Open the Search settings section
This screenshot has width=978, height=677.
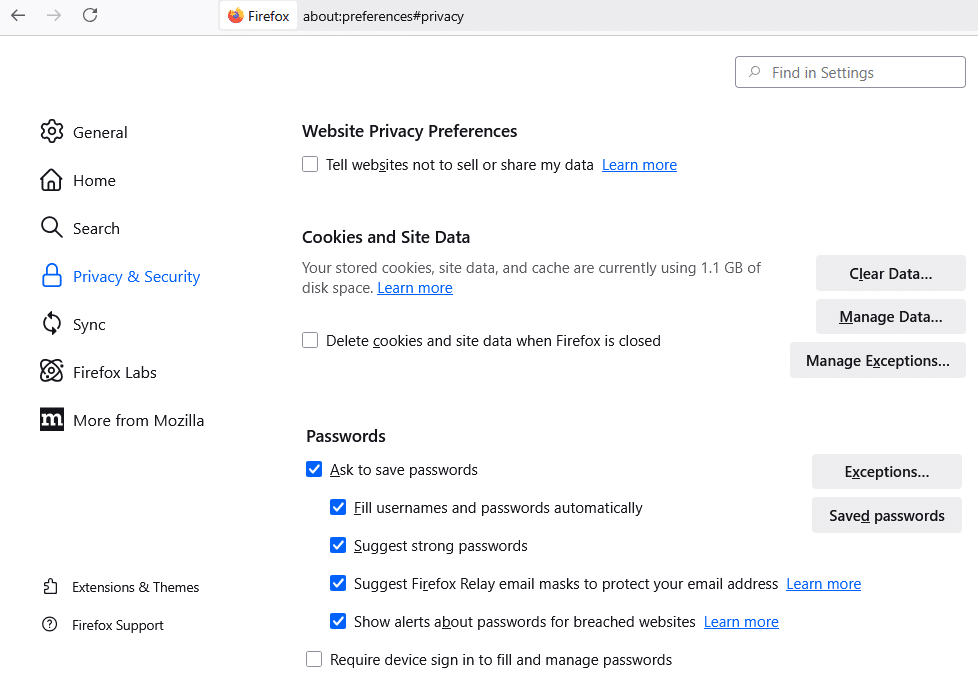(x=97, y=228)
